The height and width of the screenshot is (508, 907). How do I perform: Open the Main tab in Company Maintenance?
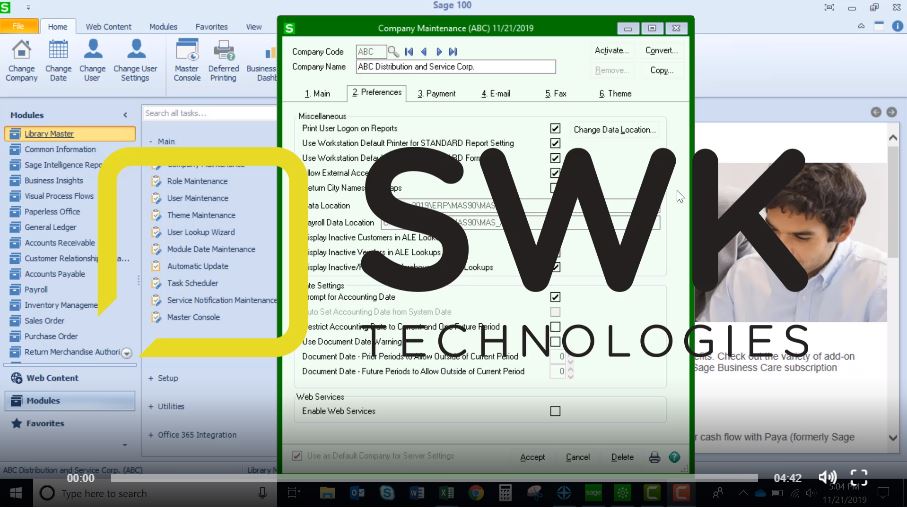click(x=318, y=93)
